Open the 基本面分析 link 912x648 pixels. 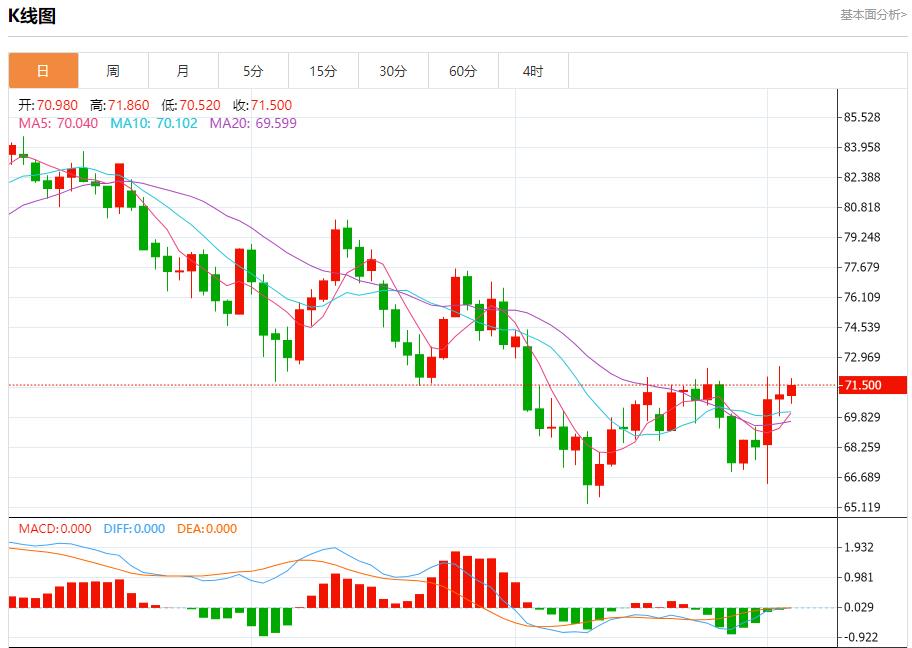click(x=873, y=15)
